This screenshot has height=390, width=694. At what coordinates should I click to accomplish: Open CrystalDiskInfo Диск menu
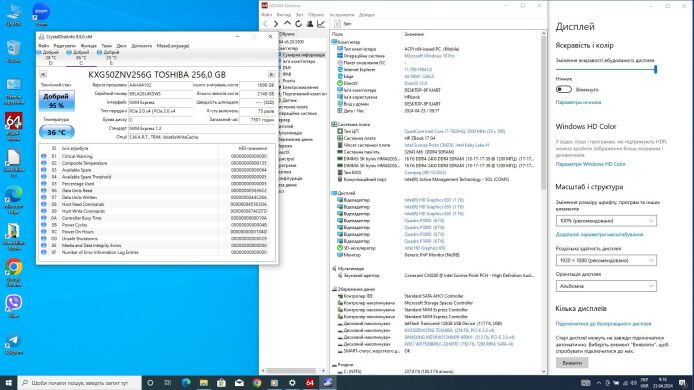(121, 46)
